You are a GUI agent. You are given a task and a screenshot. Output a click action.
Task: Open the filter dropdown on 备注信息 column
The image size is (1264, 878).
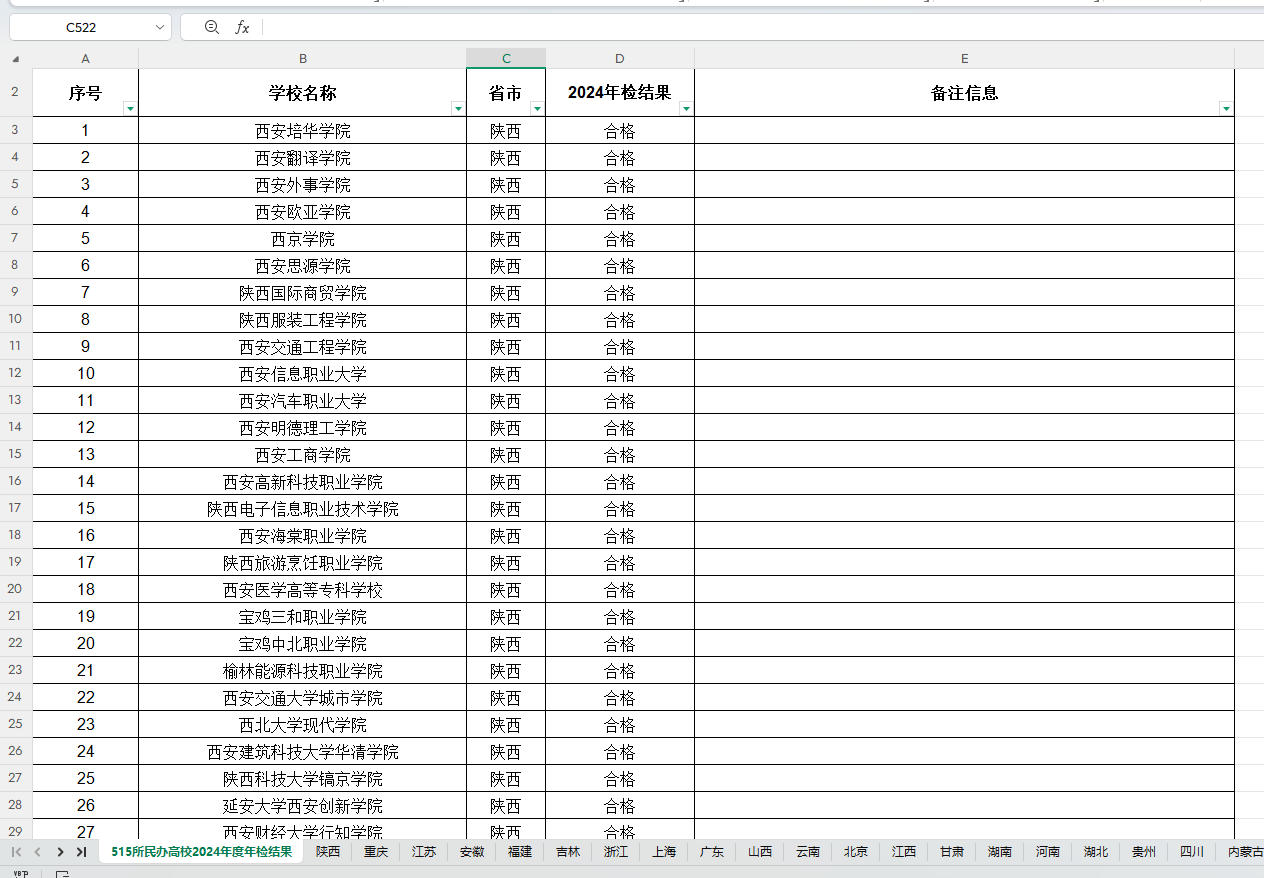(x=1225, y=107)
